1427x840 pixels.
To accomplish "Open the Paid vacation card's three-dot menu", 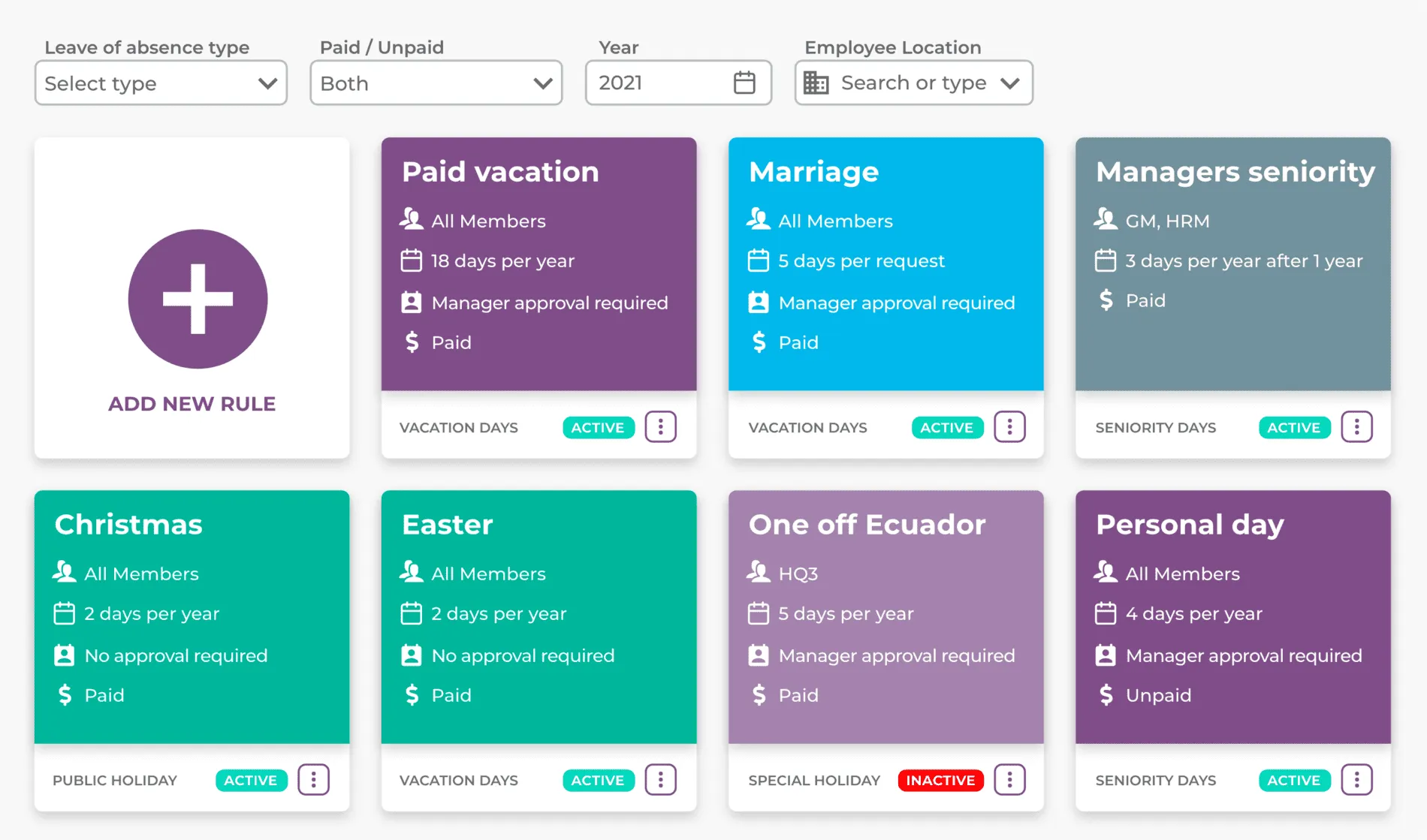I will click(x=661, y=427).
